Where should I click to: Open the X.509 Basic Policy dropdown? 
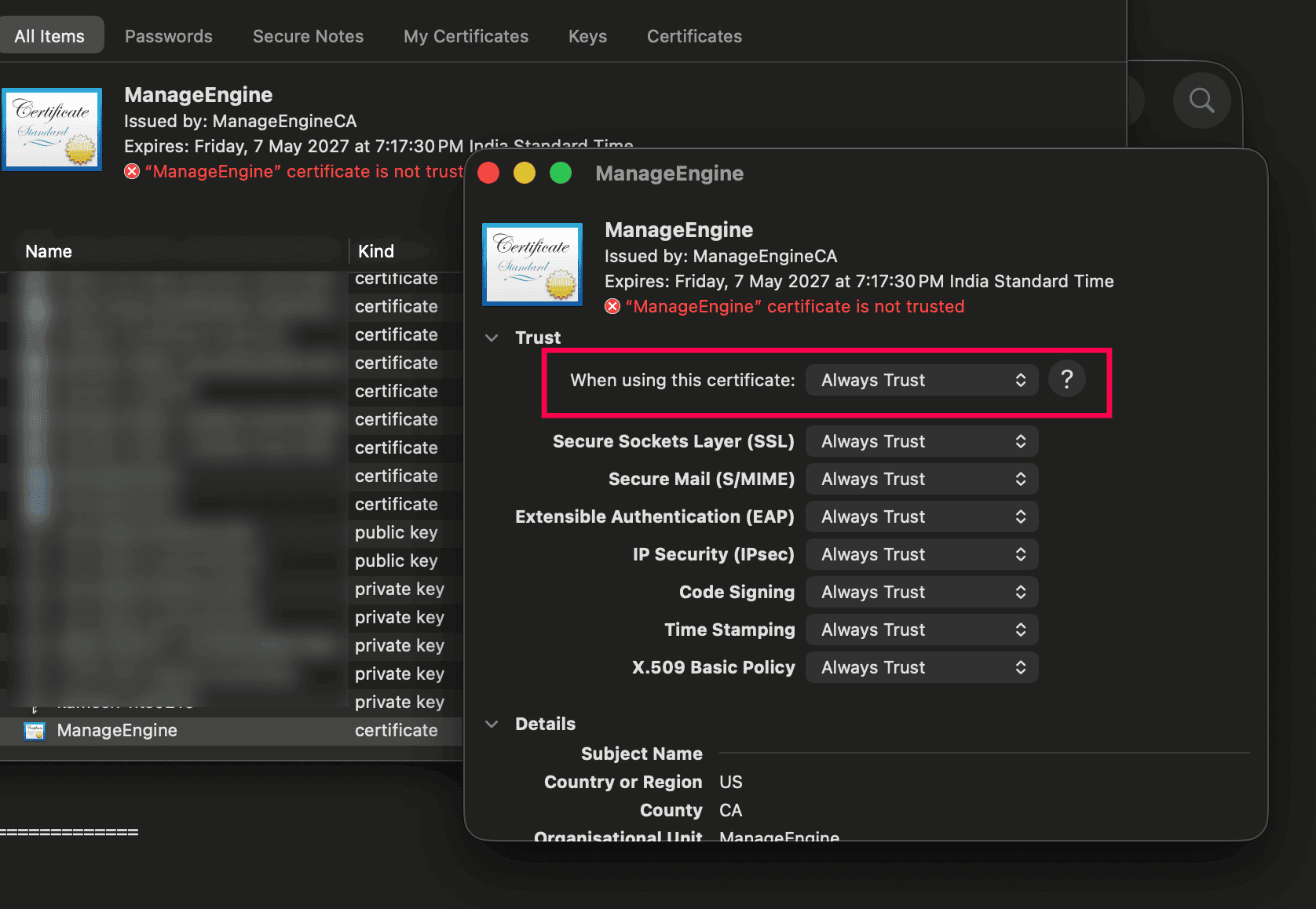(922, 667)
